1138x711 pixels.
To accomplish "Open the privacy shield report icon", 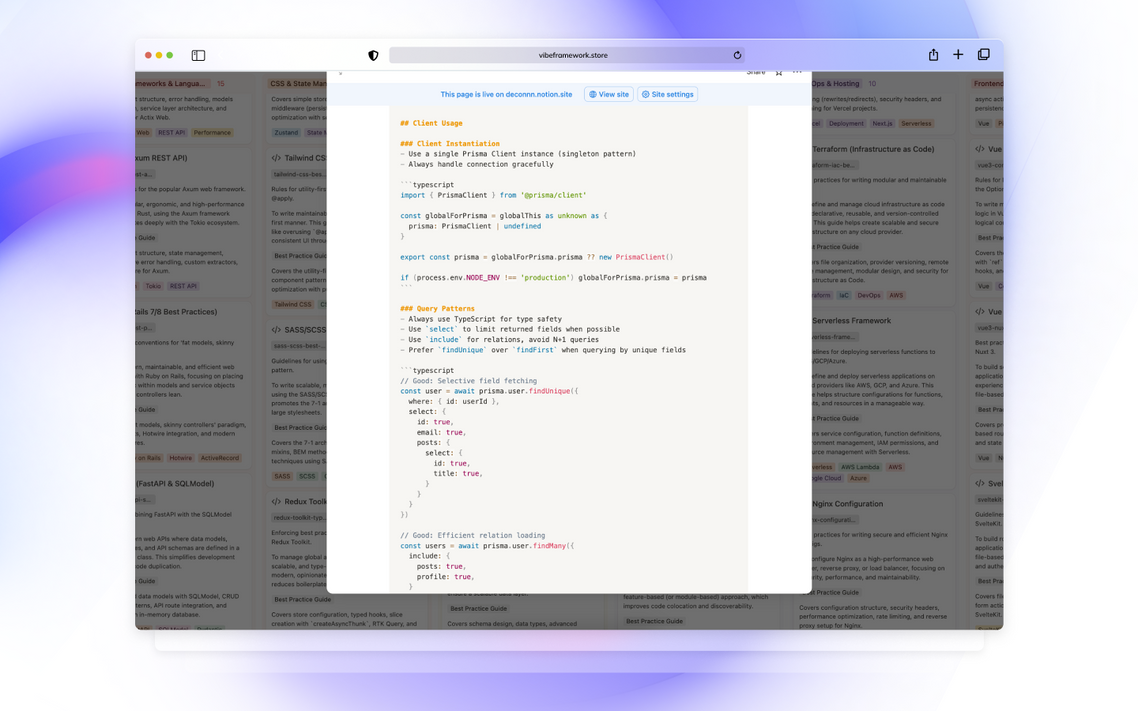I will pyautogui.click(x=373, y=55).
